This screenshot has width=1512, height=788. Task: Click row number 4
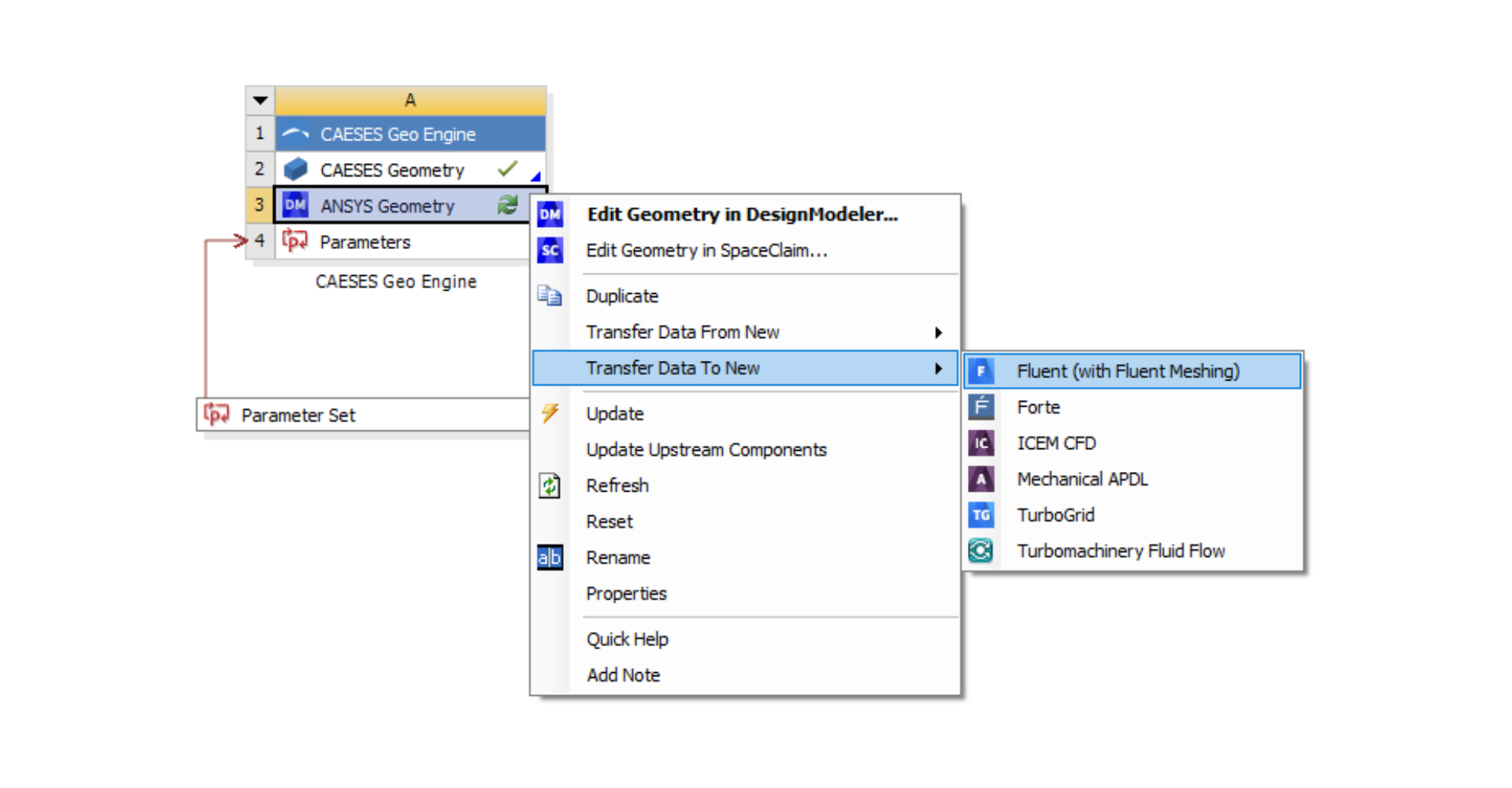point(260,241)
